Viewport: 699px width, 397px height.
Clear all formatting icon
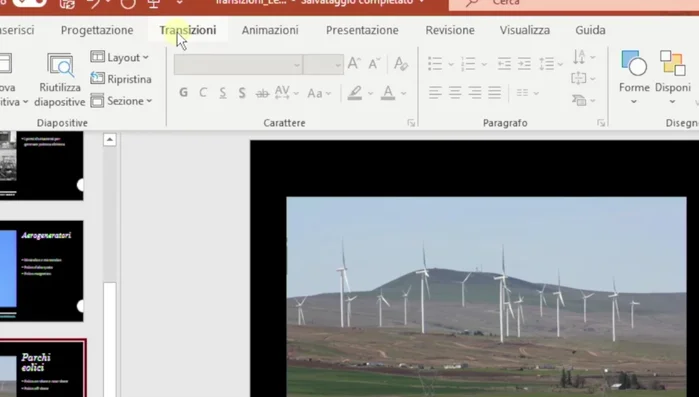pos(401,64)
